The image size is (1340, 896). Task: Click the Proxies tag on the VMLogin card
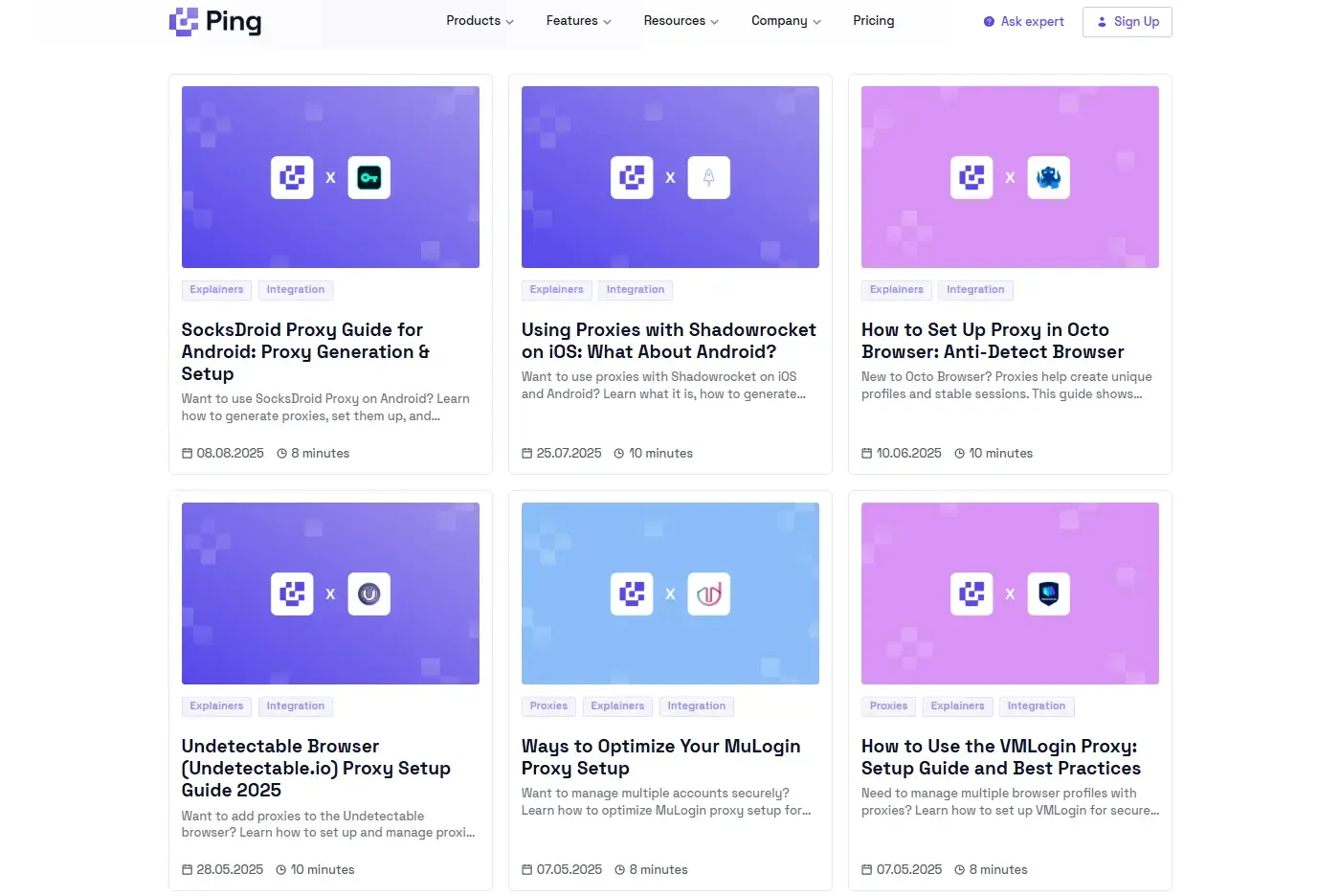tap(888, 706)
